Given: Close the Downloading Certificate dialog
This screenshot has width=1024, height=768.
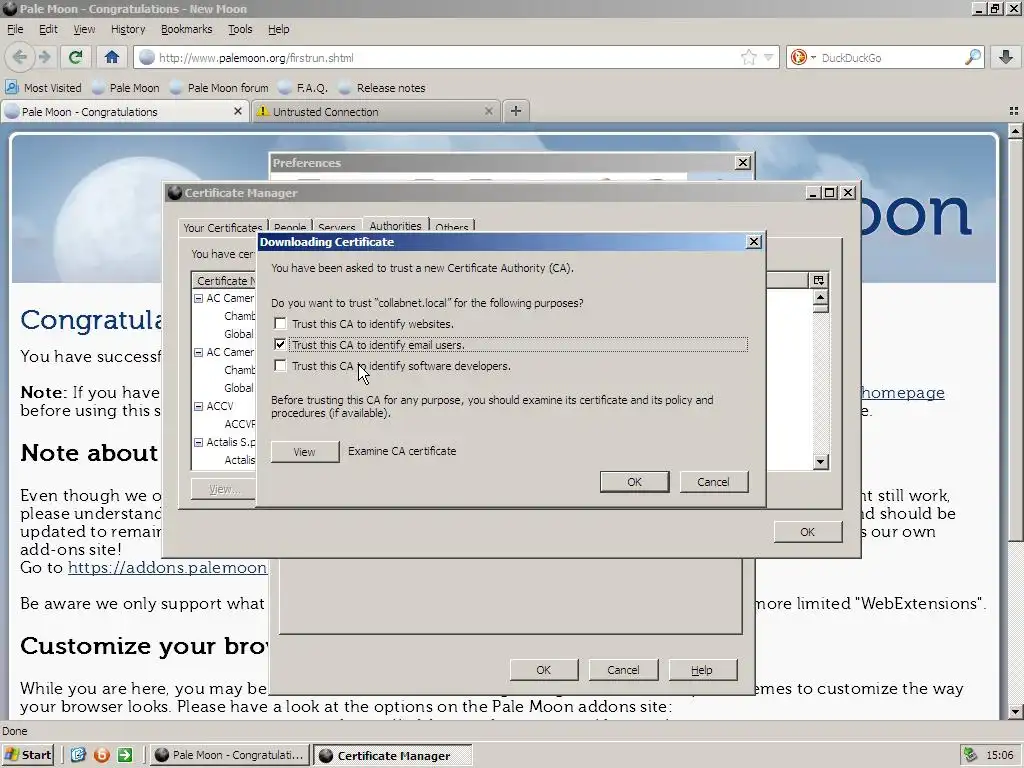Looking at the screenshot, I should coord(754,242).
